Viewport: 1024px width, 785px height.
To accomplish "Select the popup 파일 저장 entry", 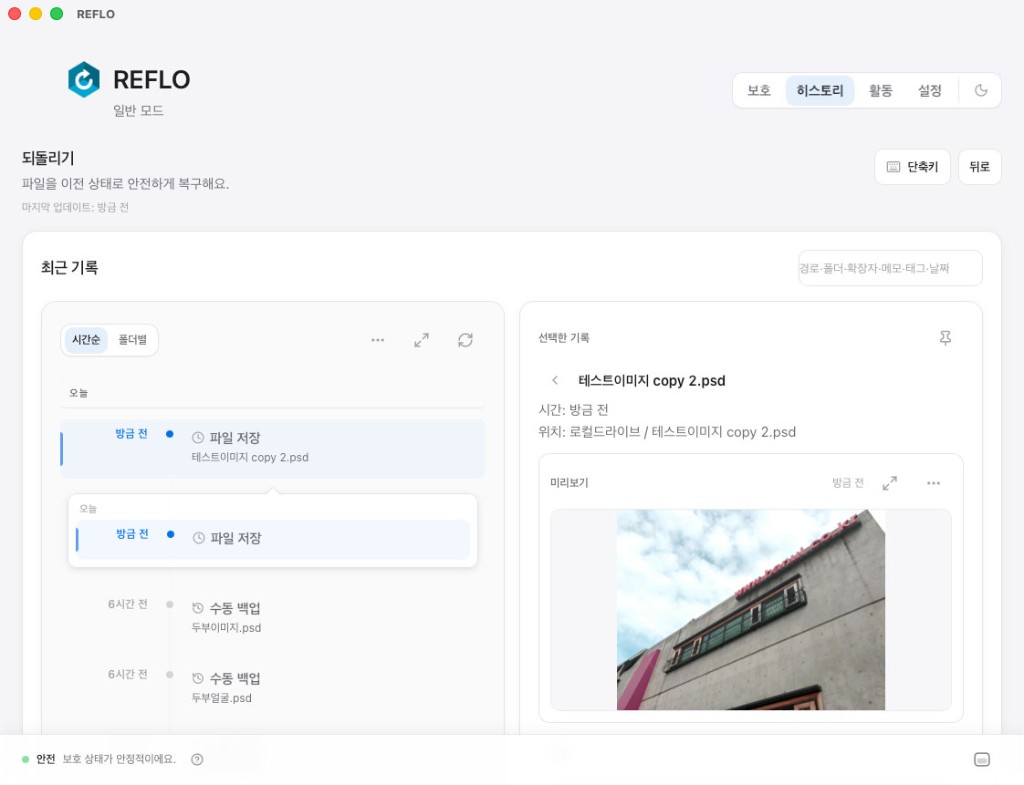I will click(273, 539).
